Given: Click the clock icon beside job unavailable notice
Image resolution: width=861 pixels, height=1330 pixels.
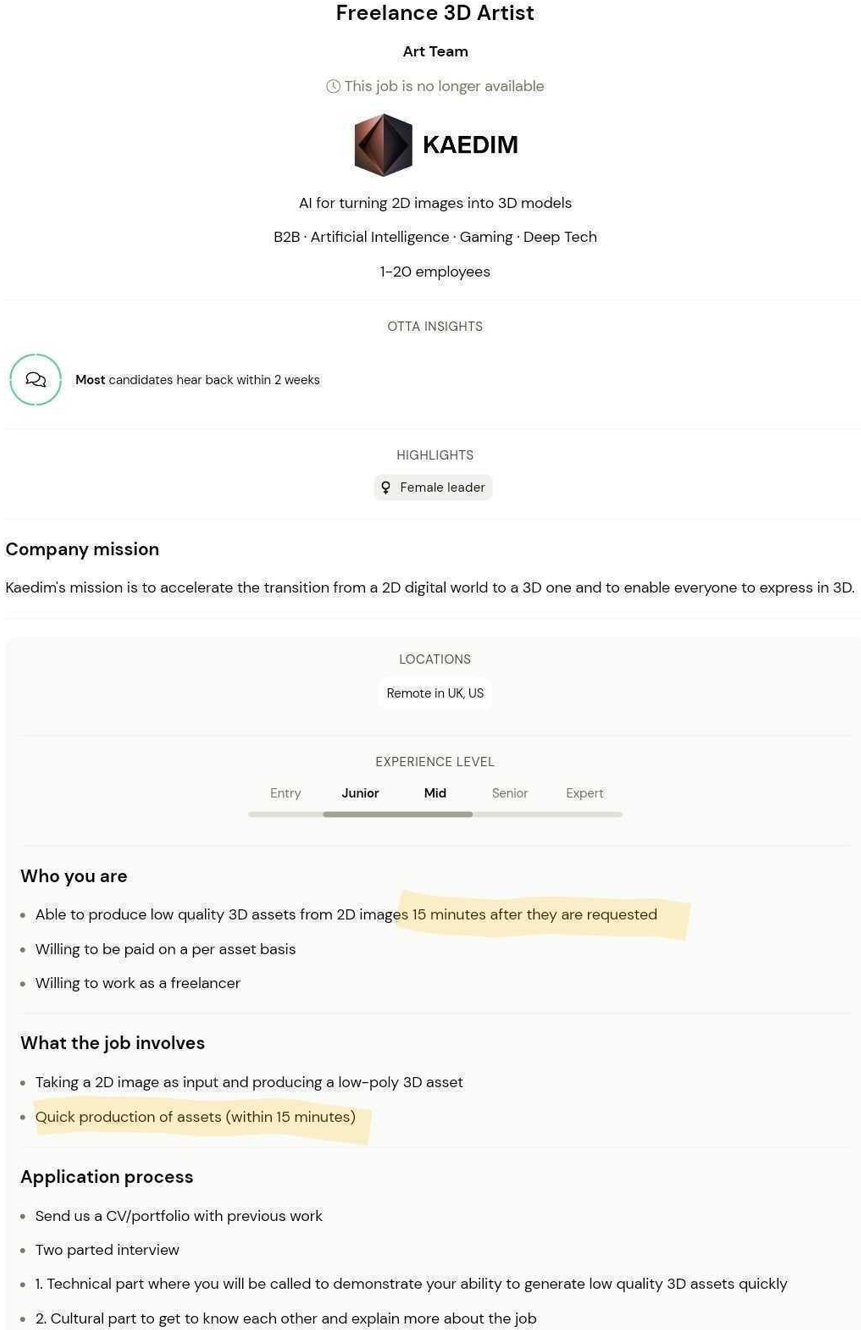Looking at the screenshot, I should (333, 86).
